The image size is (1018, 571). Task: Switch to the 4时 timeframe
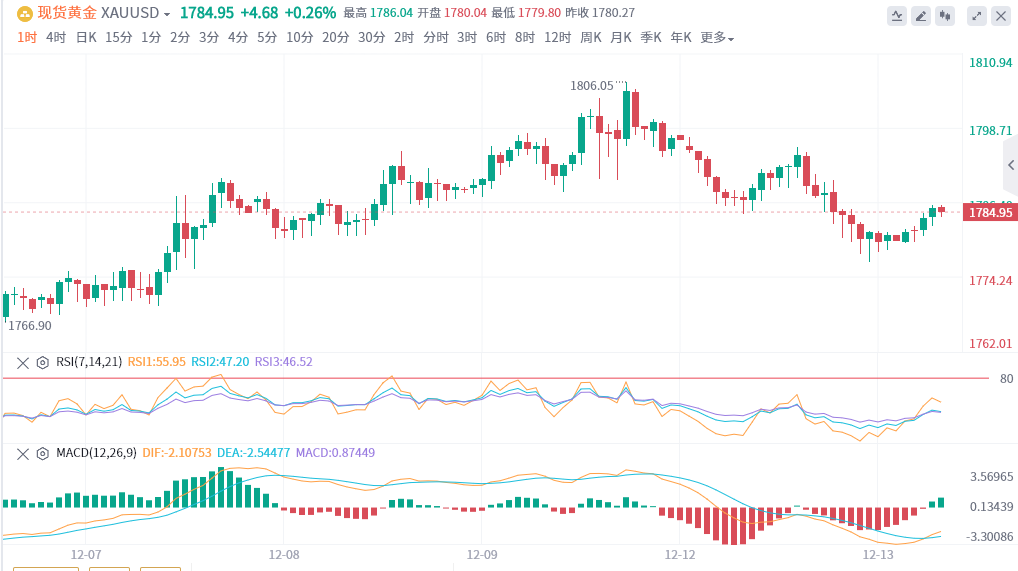56,38
